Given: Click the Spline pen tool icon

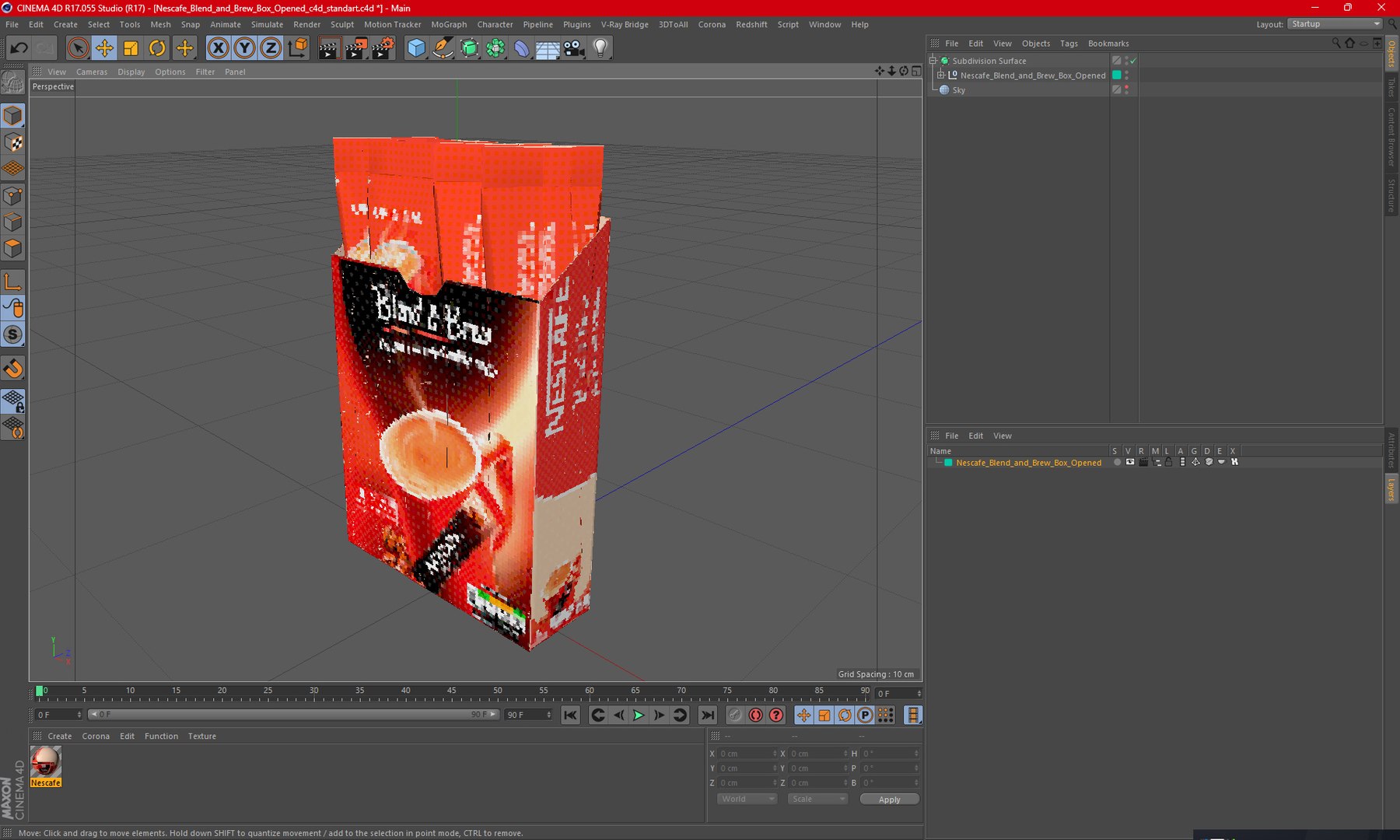Looking at the screenshot, I should [x=443, y=48].
